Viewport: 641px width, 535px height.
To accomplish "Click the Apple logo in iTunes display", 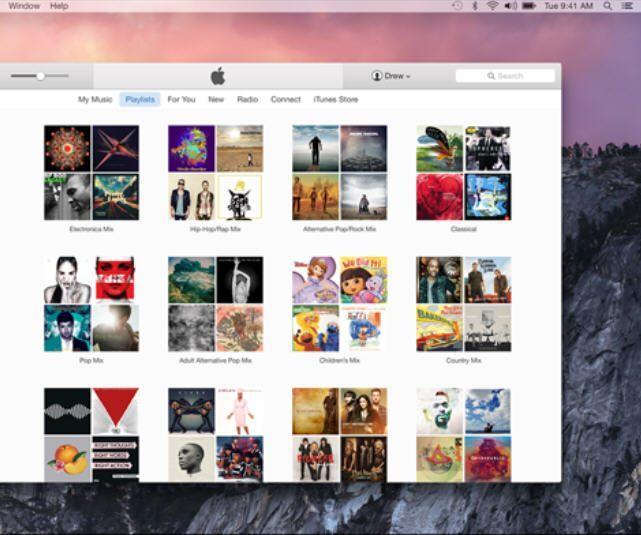I will [218, 76].
